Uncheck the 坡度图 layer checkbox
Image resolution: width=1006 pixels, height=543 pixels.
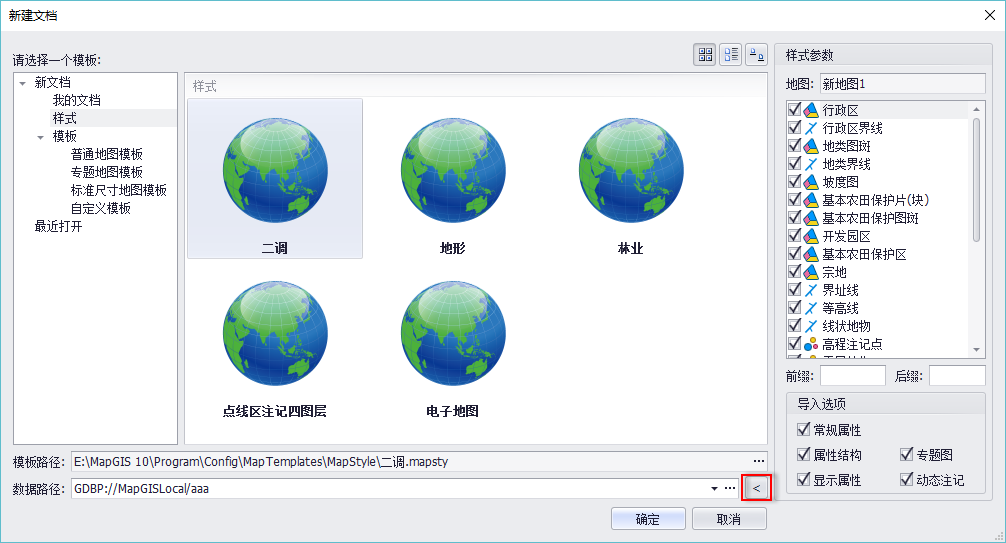(795, 182)
